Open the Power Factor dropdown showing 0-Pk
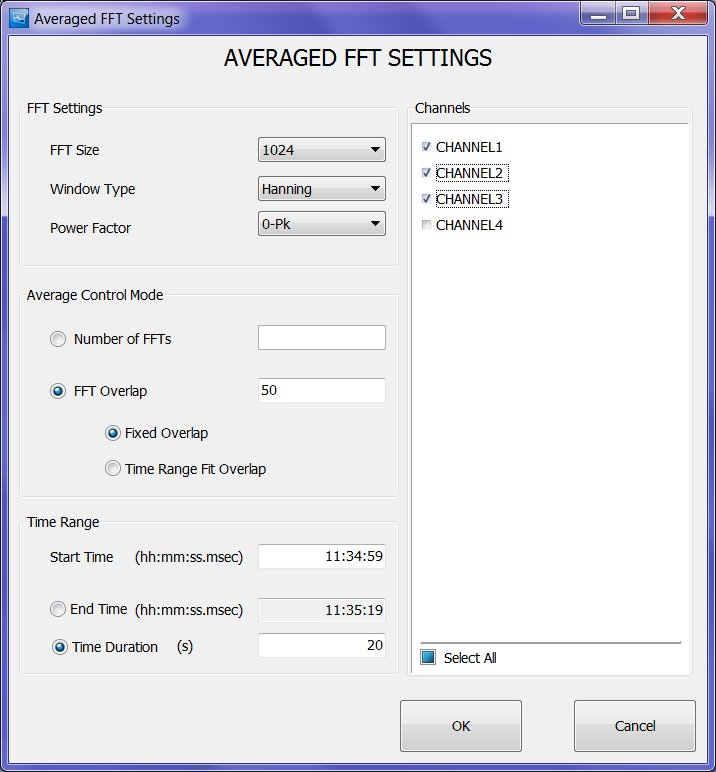 pyautogui.click(x=322, y=224)
